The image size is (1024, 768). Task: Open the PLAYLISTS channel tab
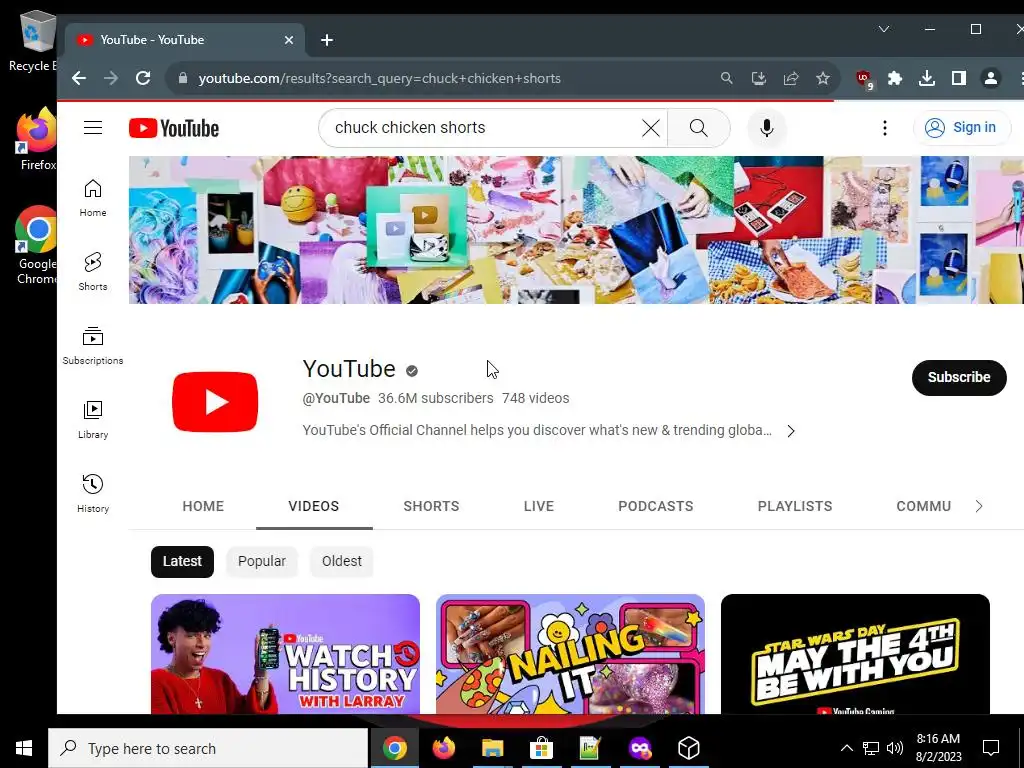[x=795, y=506]
